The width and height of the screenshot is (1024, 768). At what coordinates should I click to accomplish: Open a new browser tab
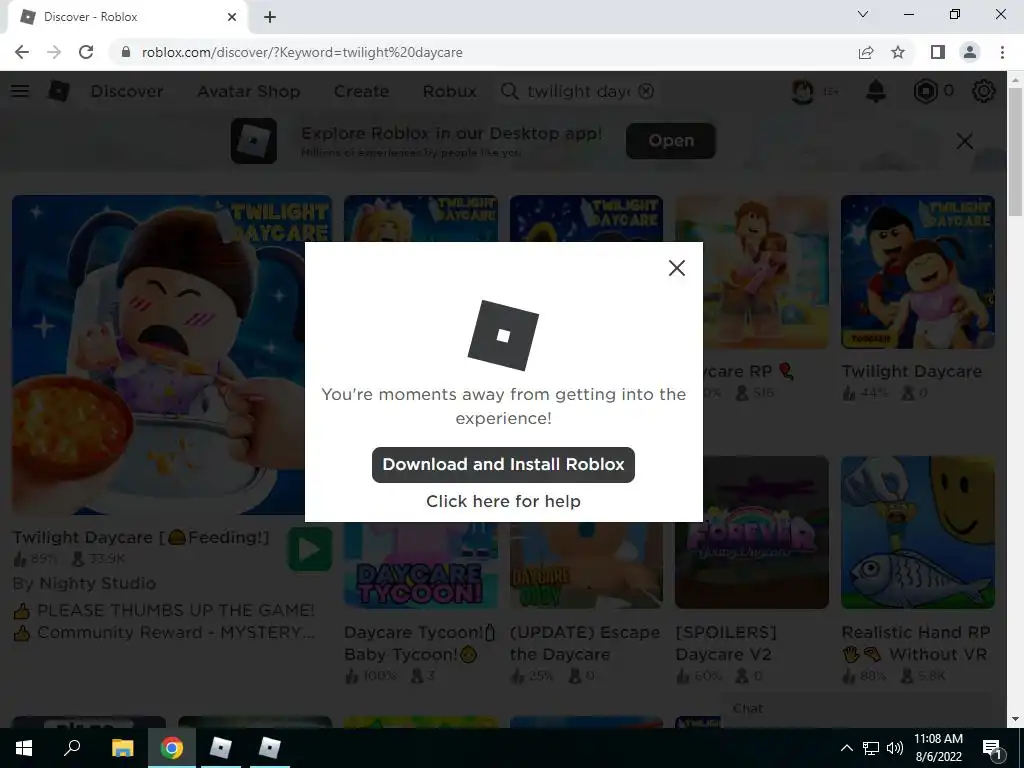pos(270,17)
